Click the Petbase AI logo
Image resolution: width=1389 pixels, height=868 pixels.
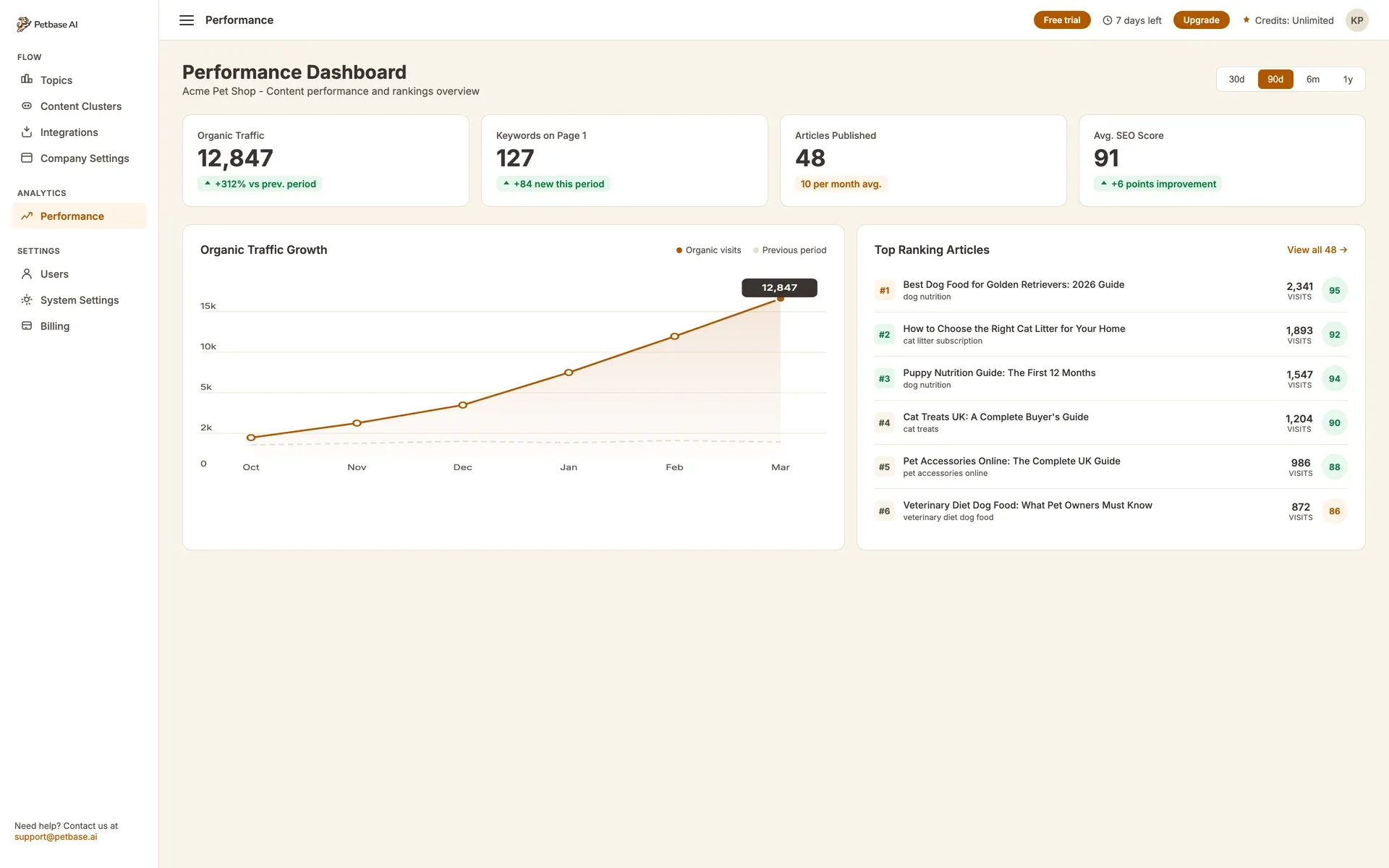(x=46, y=24)
